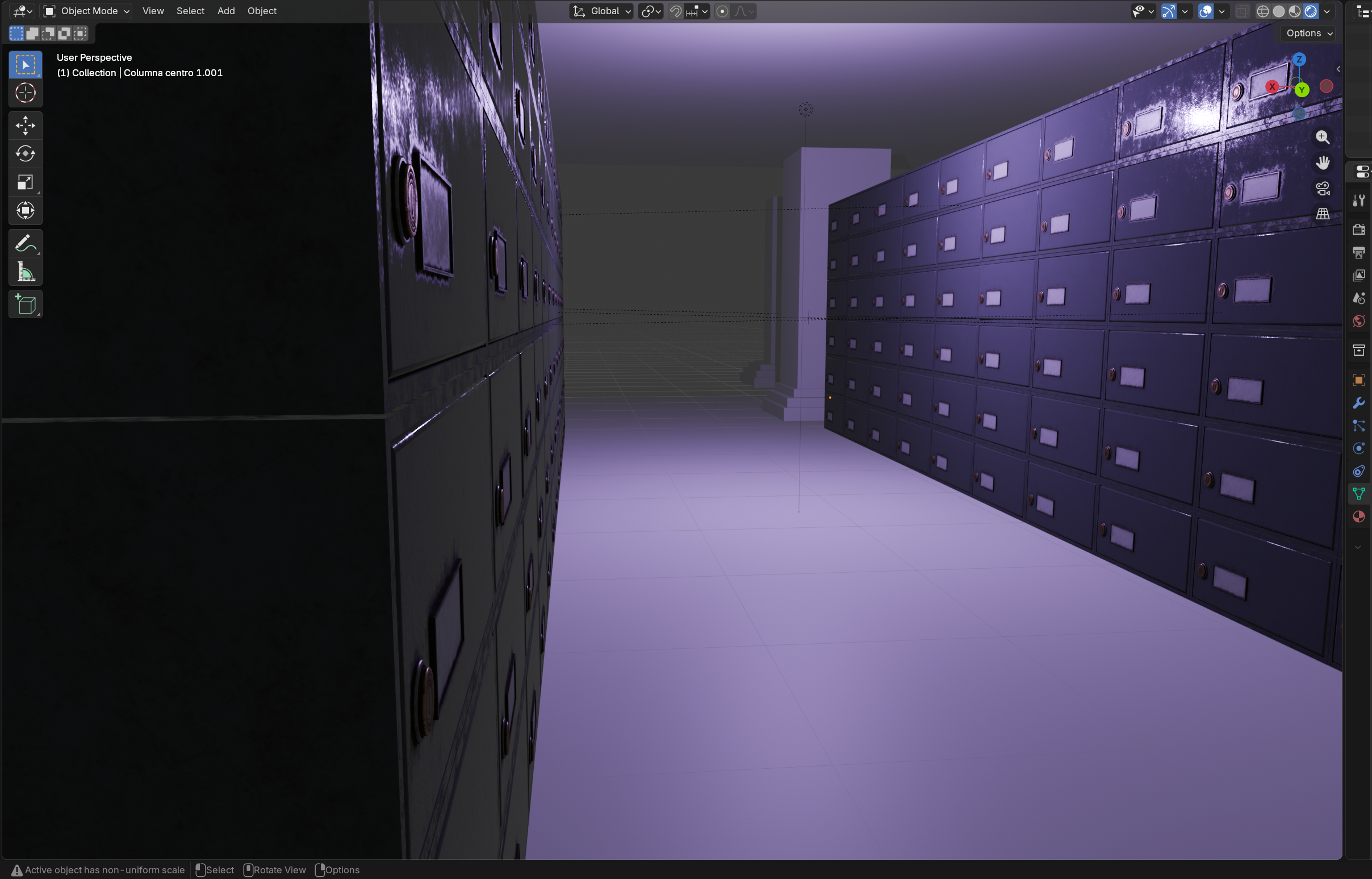This screenshot has height=879, width=1372.
Task: Open the Collection properties tab
Action: pyautogui.click(x=1358, y=351)
